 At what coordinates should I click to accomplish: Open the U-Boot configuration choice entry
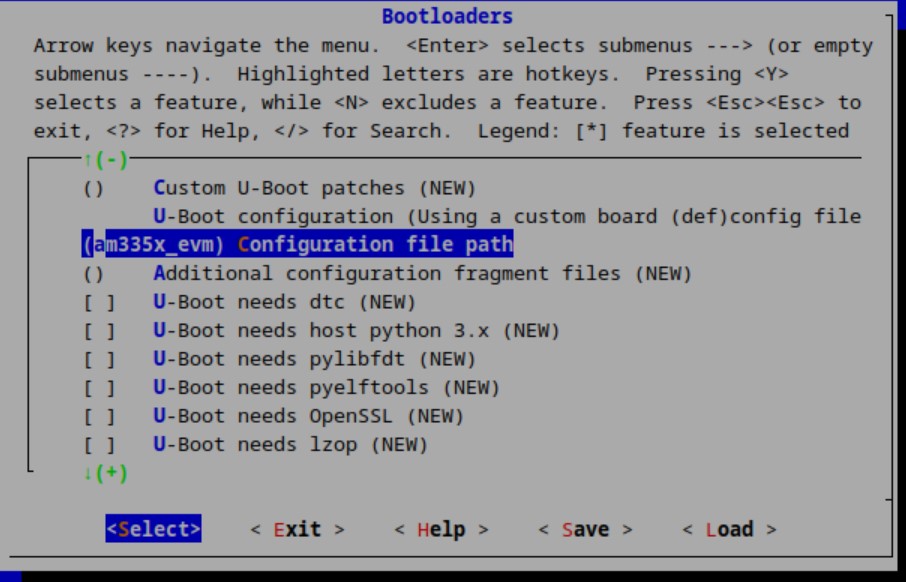(x=506, y=216)
